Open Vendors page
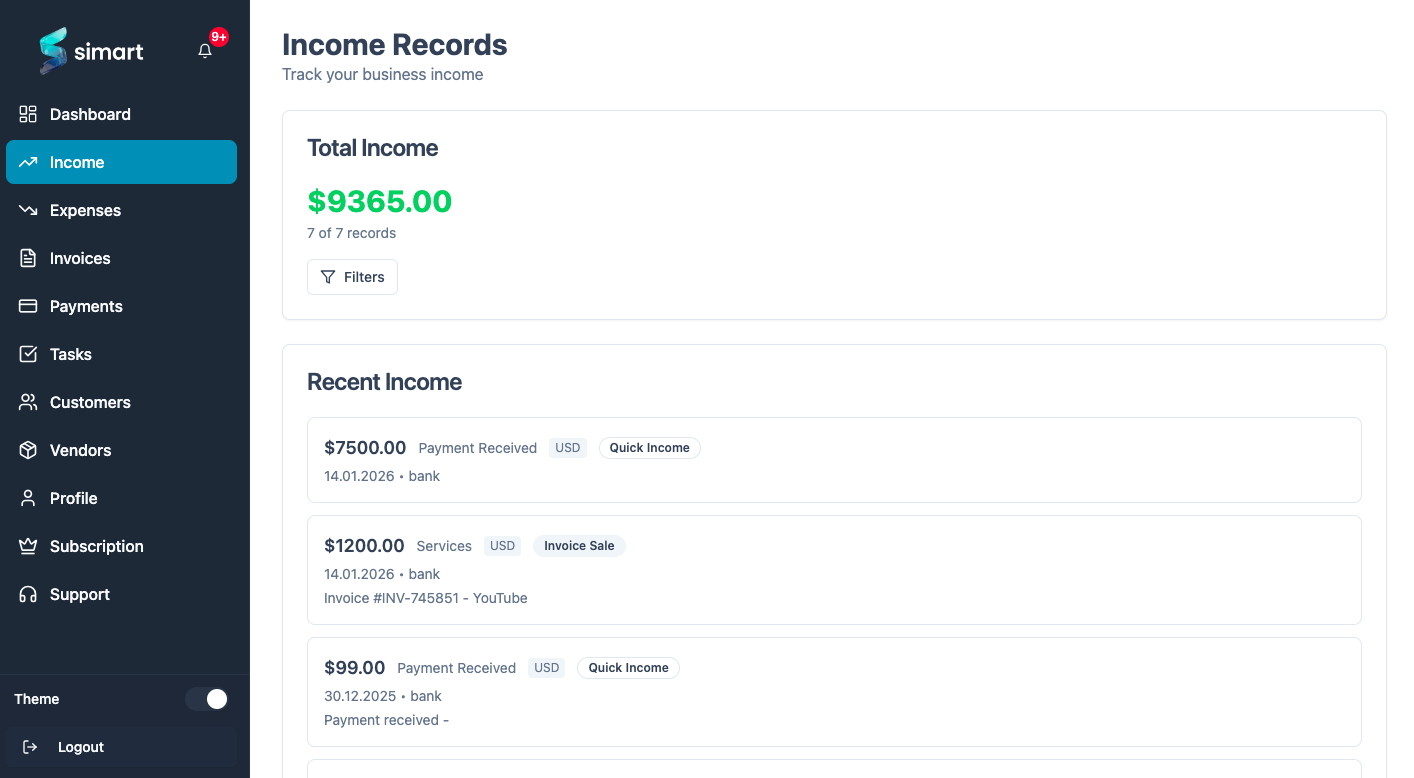1414x778 pixels. pos(121,450)
